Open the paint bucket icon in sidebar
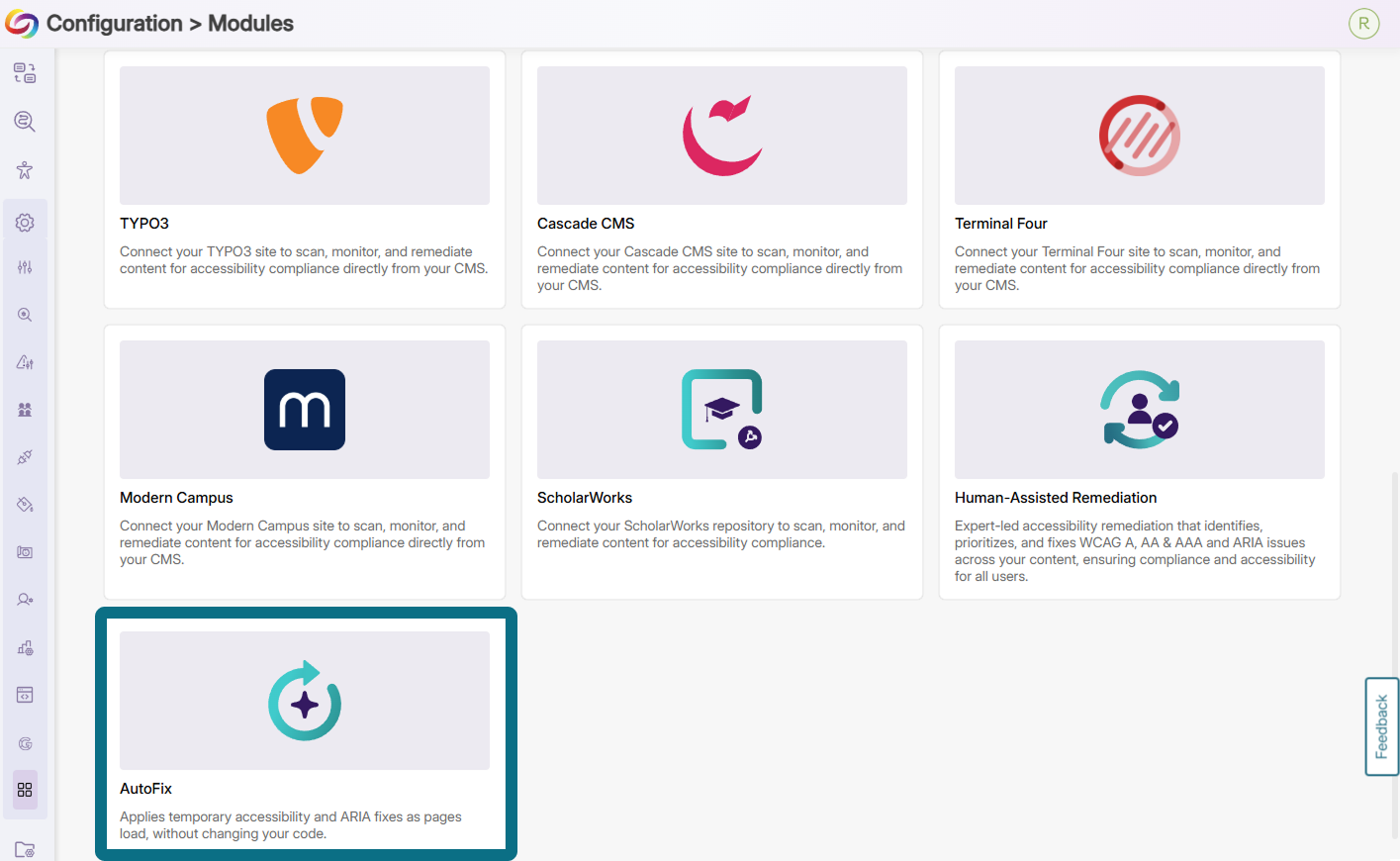Screen dimensions: 1400x861 point(25,505)
